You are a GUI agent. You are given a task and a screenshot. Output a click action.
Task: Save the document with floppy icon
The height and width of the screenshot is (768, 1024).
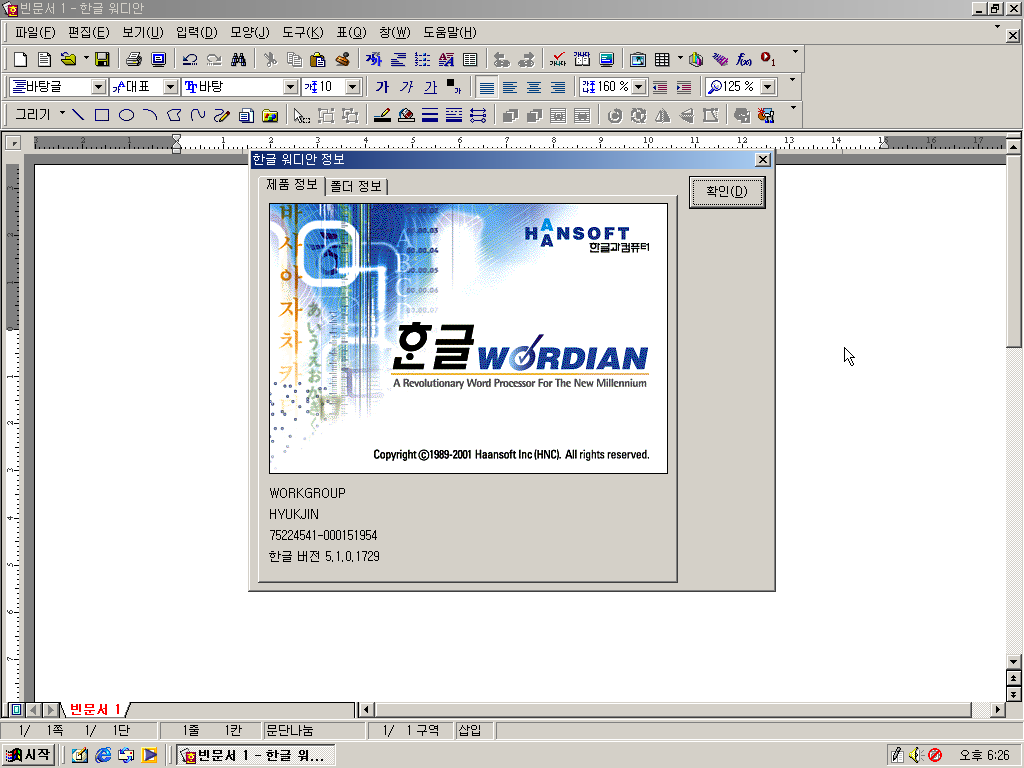coord(102,59)
